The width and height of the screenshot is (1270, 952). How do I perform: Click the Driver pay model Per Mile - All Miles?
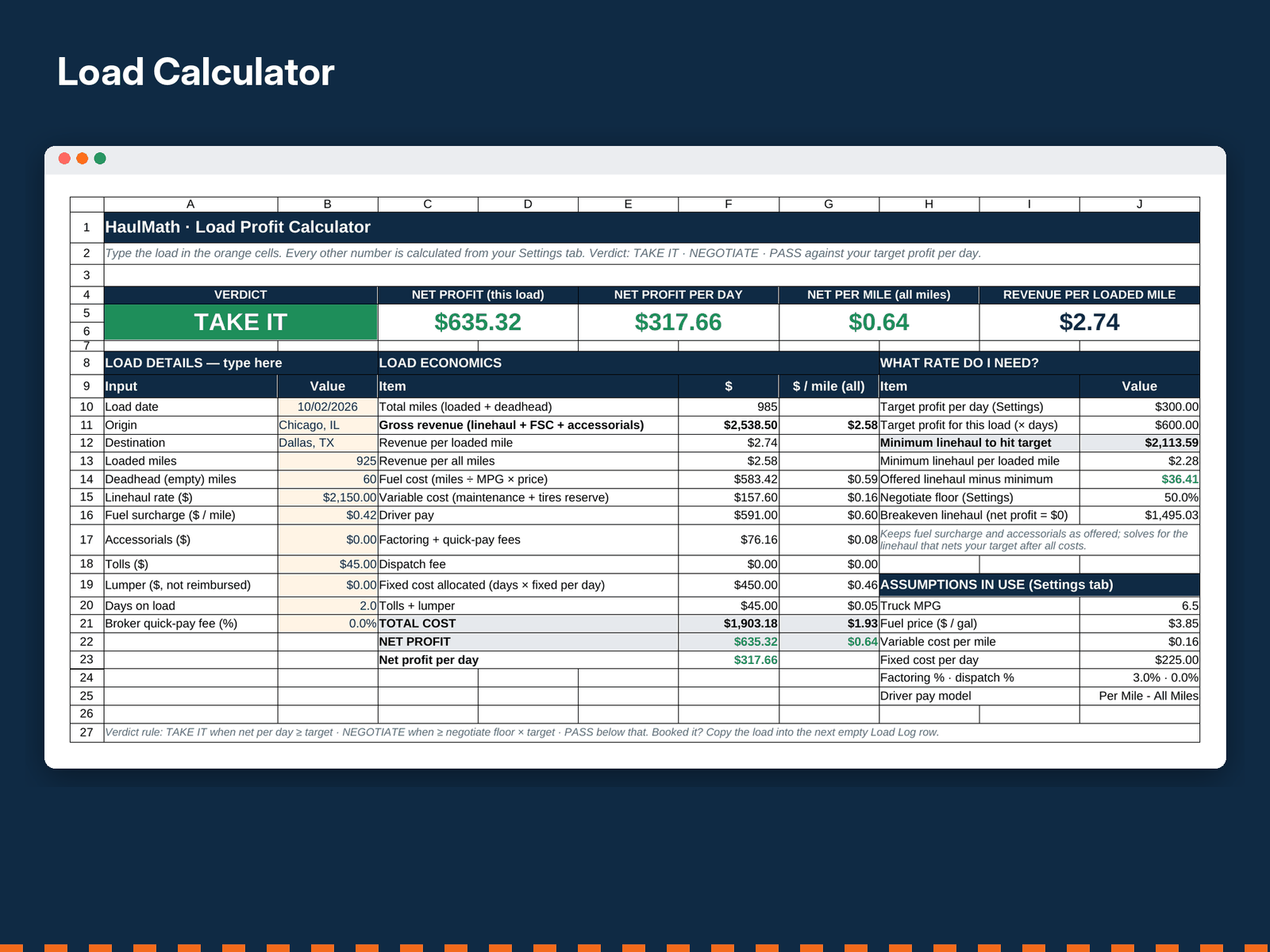pos(1140,696)
